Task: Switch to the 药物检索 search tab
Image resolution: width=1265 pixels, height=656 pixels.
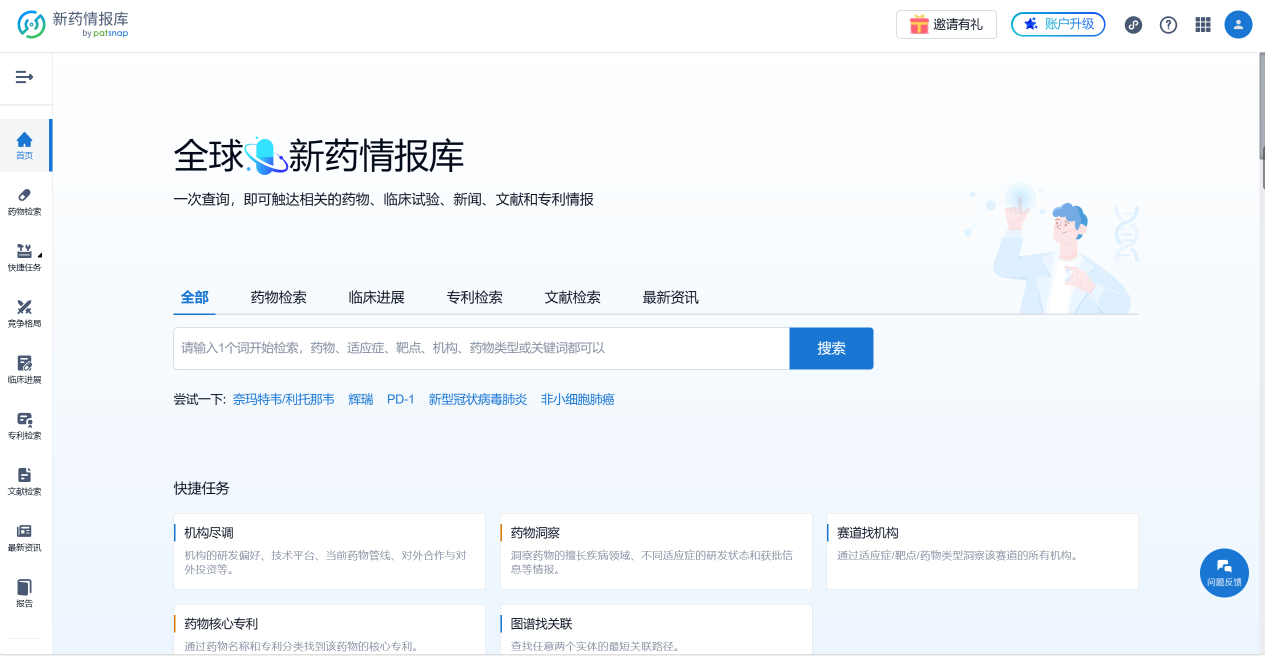Action: [278, 298]
